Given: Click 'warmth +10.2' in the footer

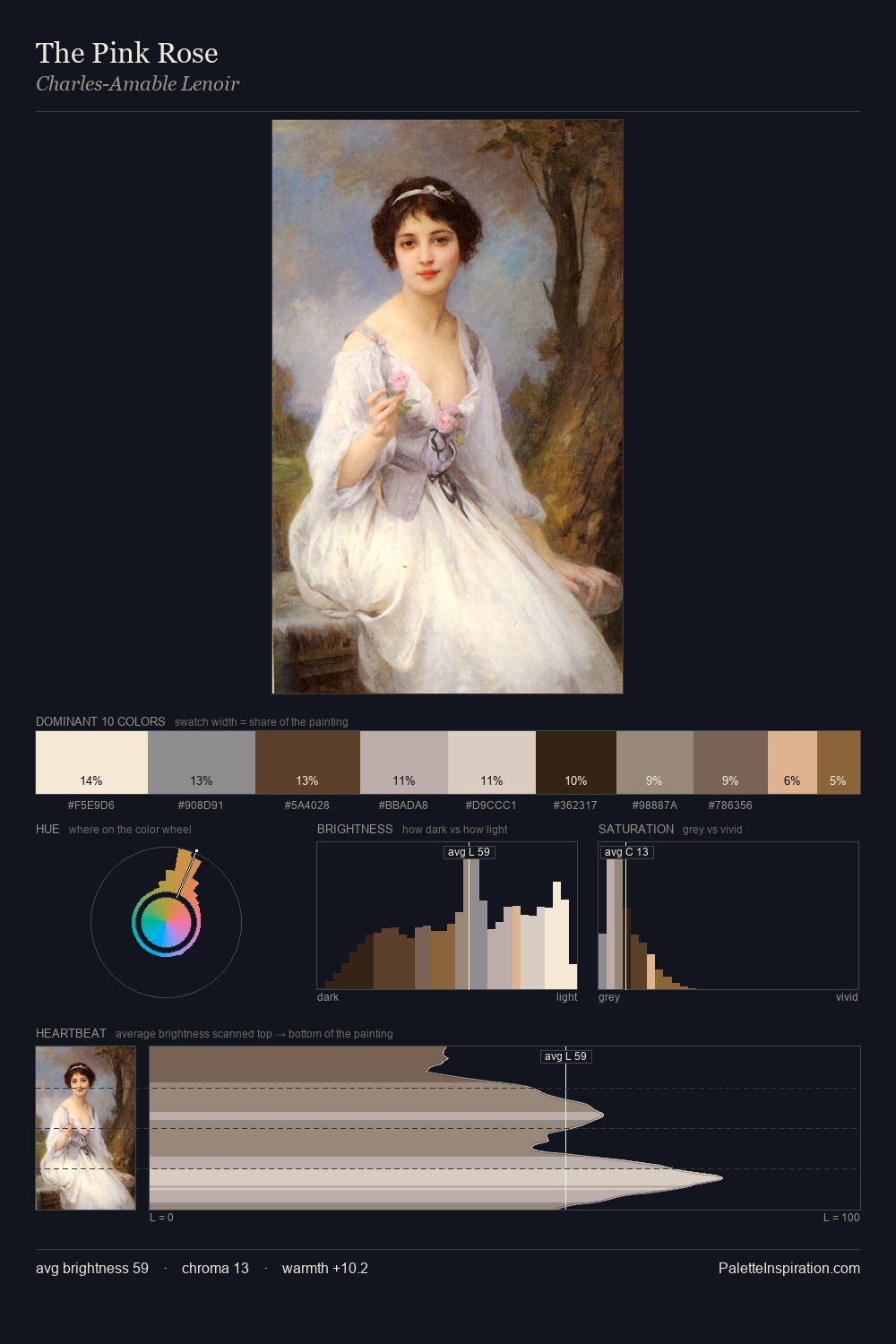Looking at the screenshot, I should pos(325,1269).
